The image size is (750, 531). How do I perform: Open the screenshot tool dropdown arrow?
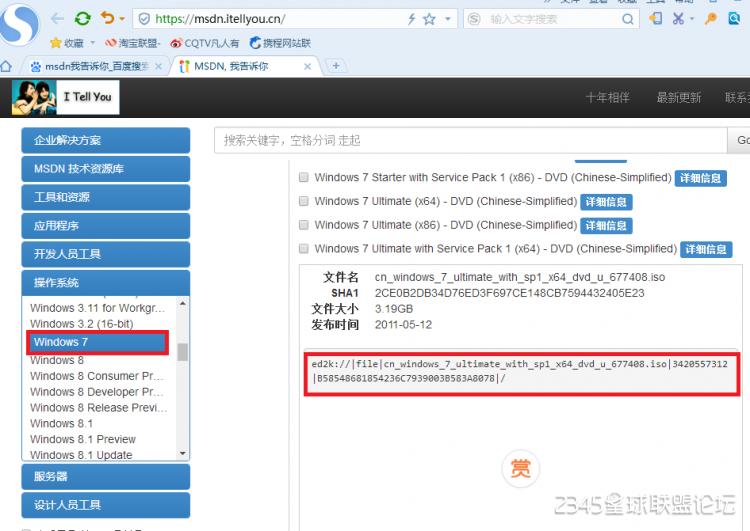(692, 19)
